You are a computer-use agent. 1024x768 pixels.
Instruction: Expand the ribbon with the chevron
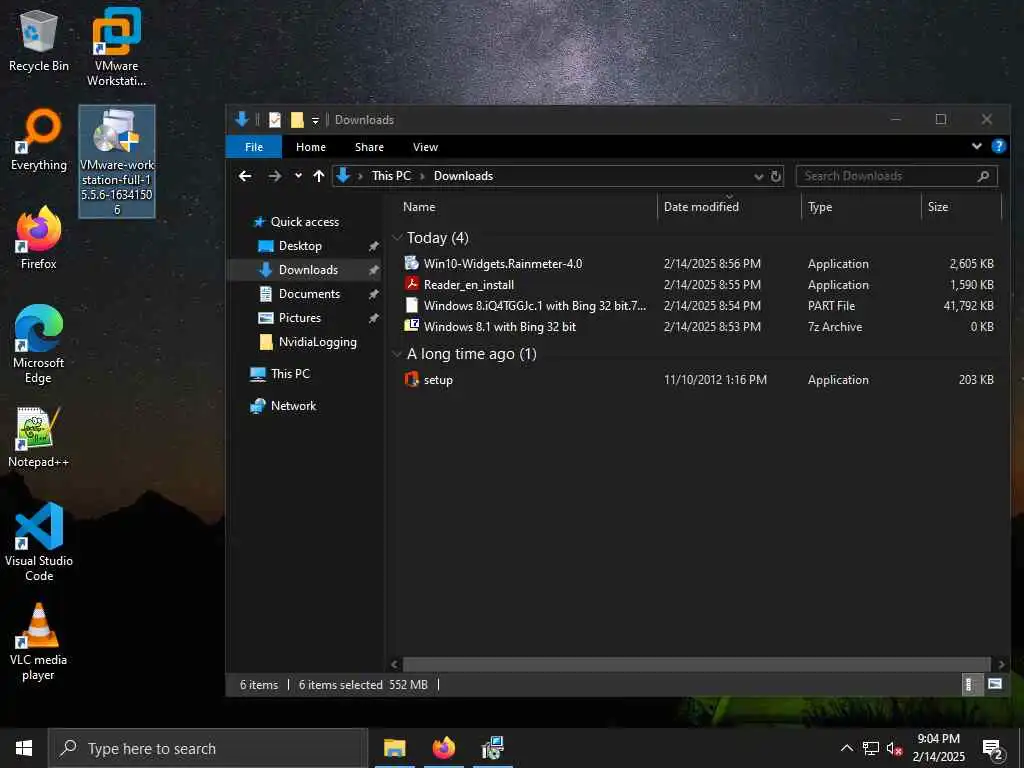(977, 146)
